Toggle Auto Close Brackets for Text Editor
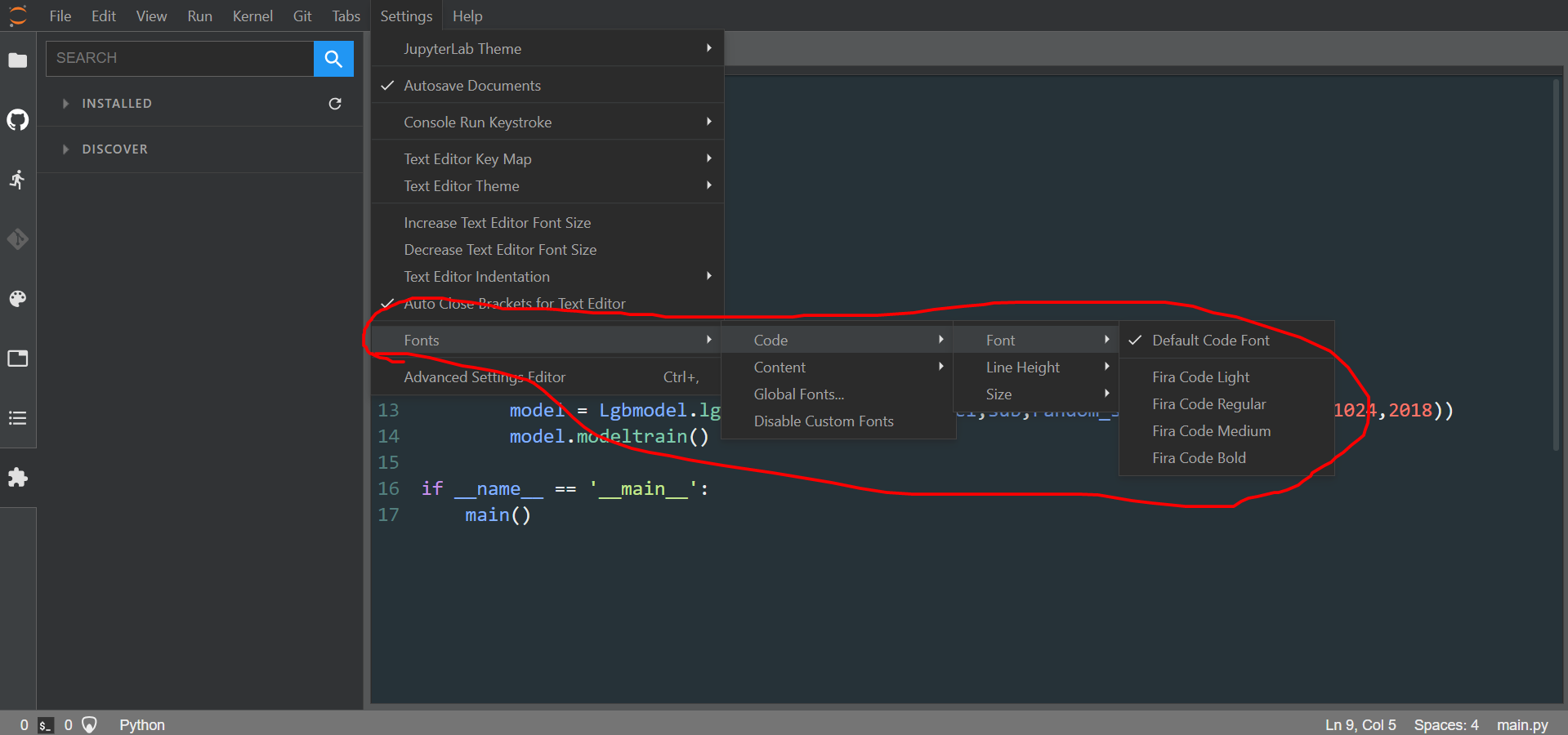Screen dimensions: 1568x735 tap(547, 304)
